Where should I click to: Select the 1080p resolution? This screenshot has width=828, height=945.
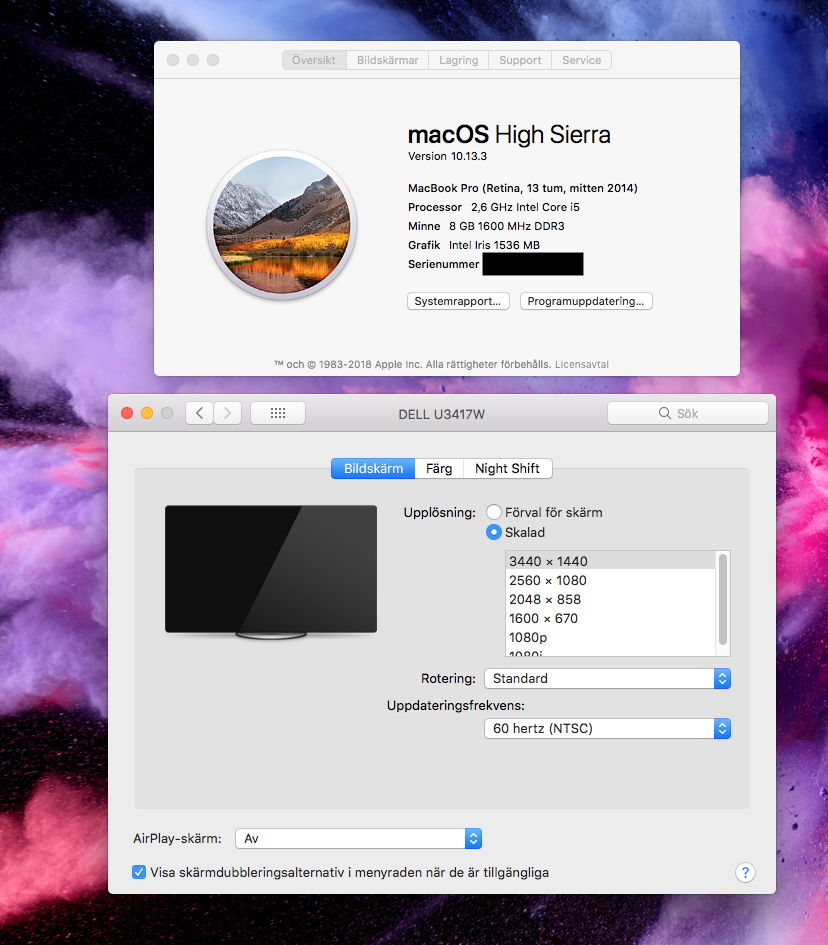click(x=610, y=638)
